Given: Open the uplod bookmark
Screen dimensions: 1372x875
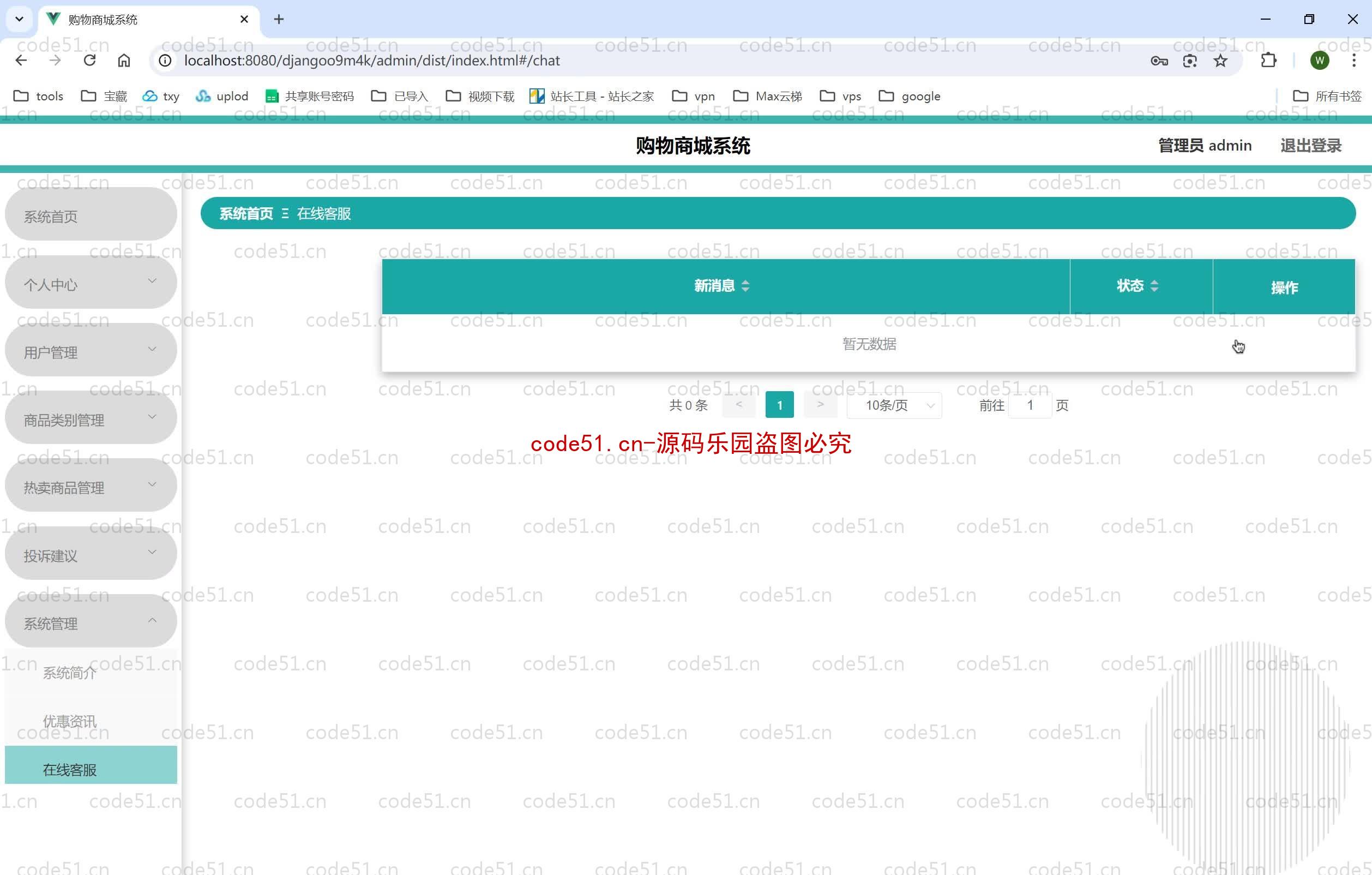Looking at the screenshot, I should pos(222,96).
